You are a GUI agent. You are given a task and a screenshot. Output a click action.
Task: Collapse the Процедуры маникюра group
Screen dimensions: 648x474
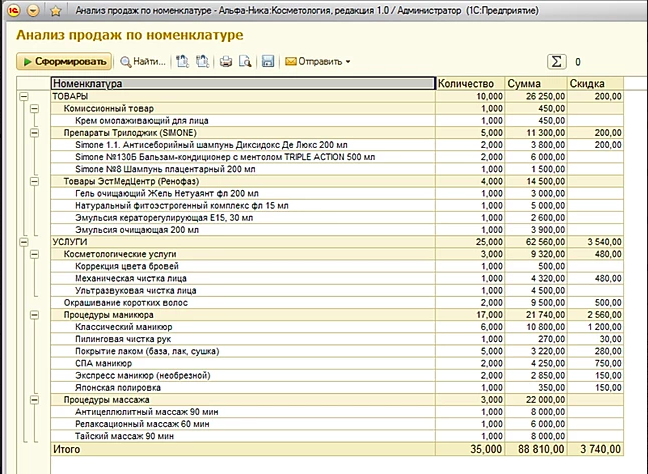[34, 314]
